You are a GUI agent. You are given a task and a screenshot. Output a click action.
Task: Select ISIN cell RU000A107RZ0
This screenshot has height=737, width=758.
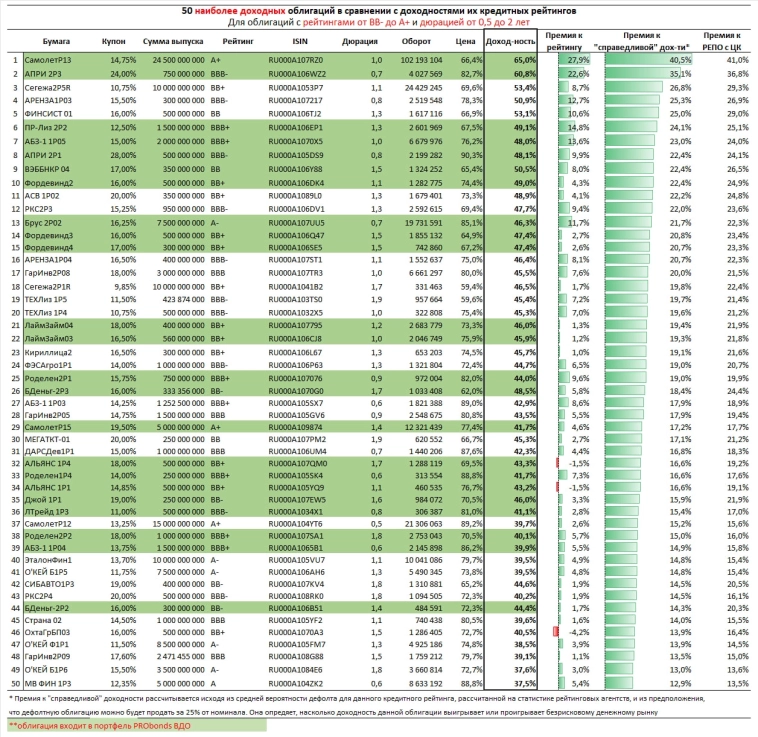299,60
